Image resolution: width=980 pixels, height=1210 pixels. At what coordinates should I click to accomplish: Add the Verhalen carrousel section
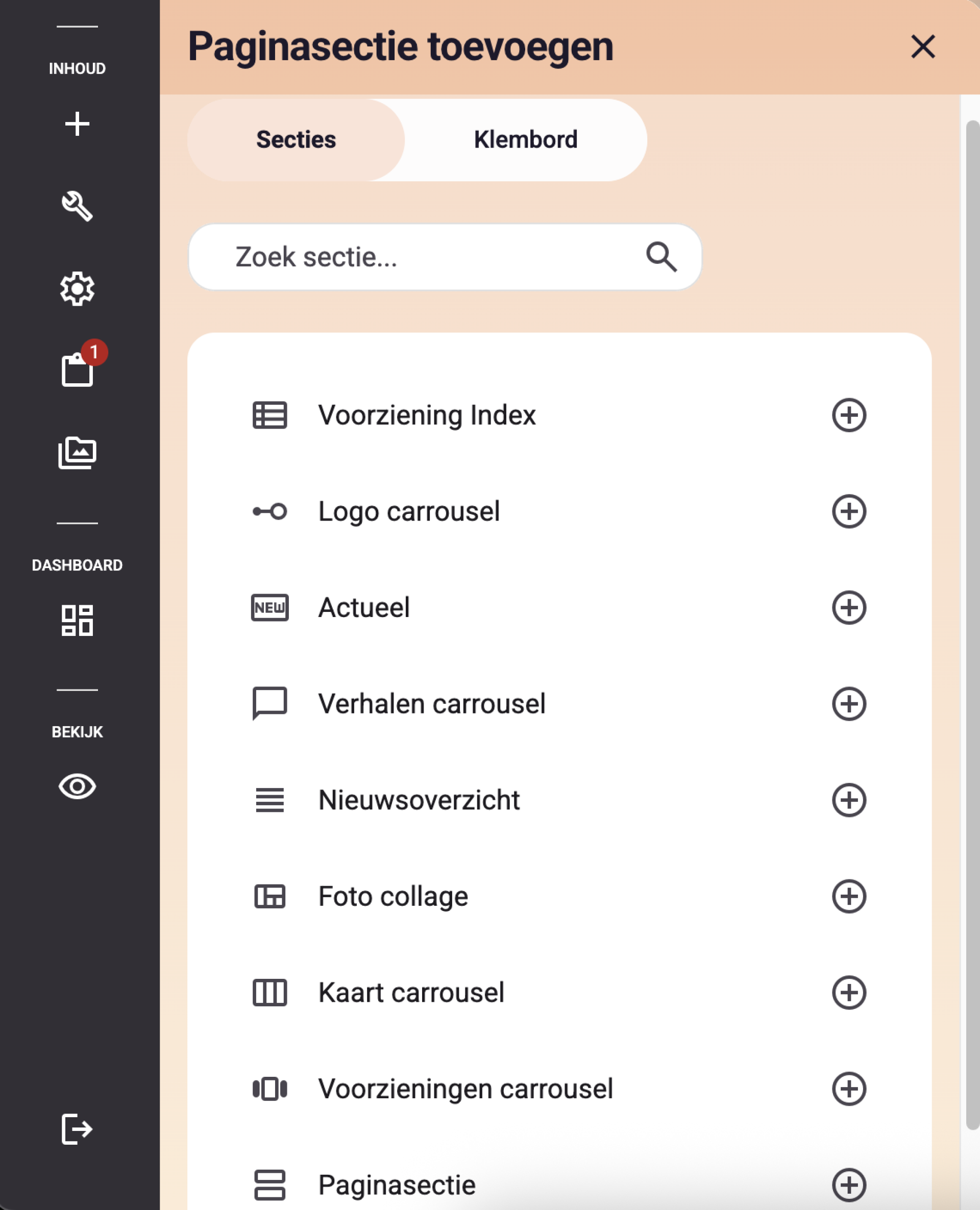pos(848,704)
